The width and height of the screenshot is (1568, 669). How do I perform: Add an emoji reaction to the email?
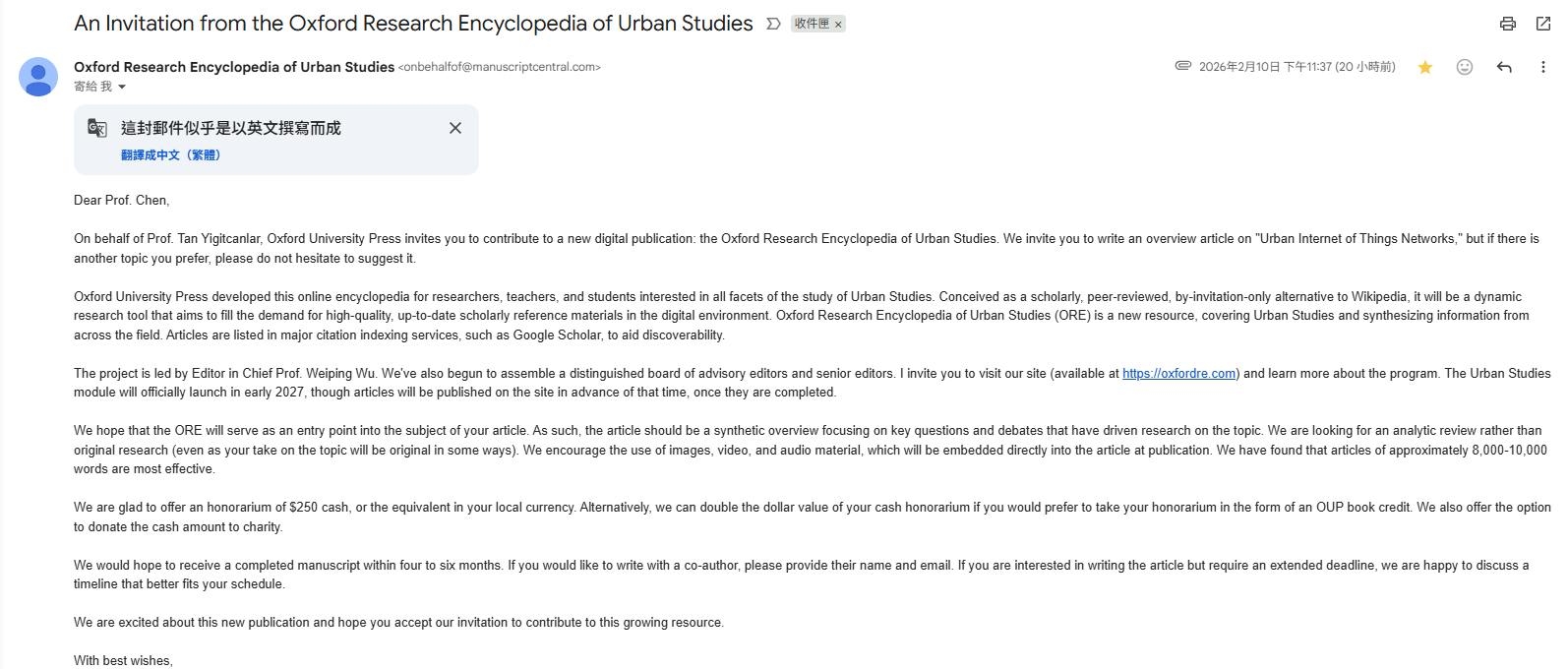tap(1464, 67)
